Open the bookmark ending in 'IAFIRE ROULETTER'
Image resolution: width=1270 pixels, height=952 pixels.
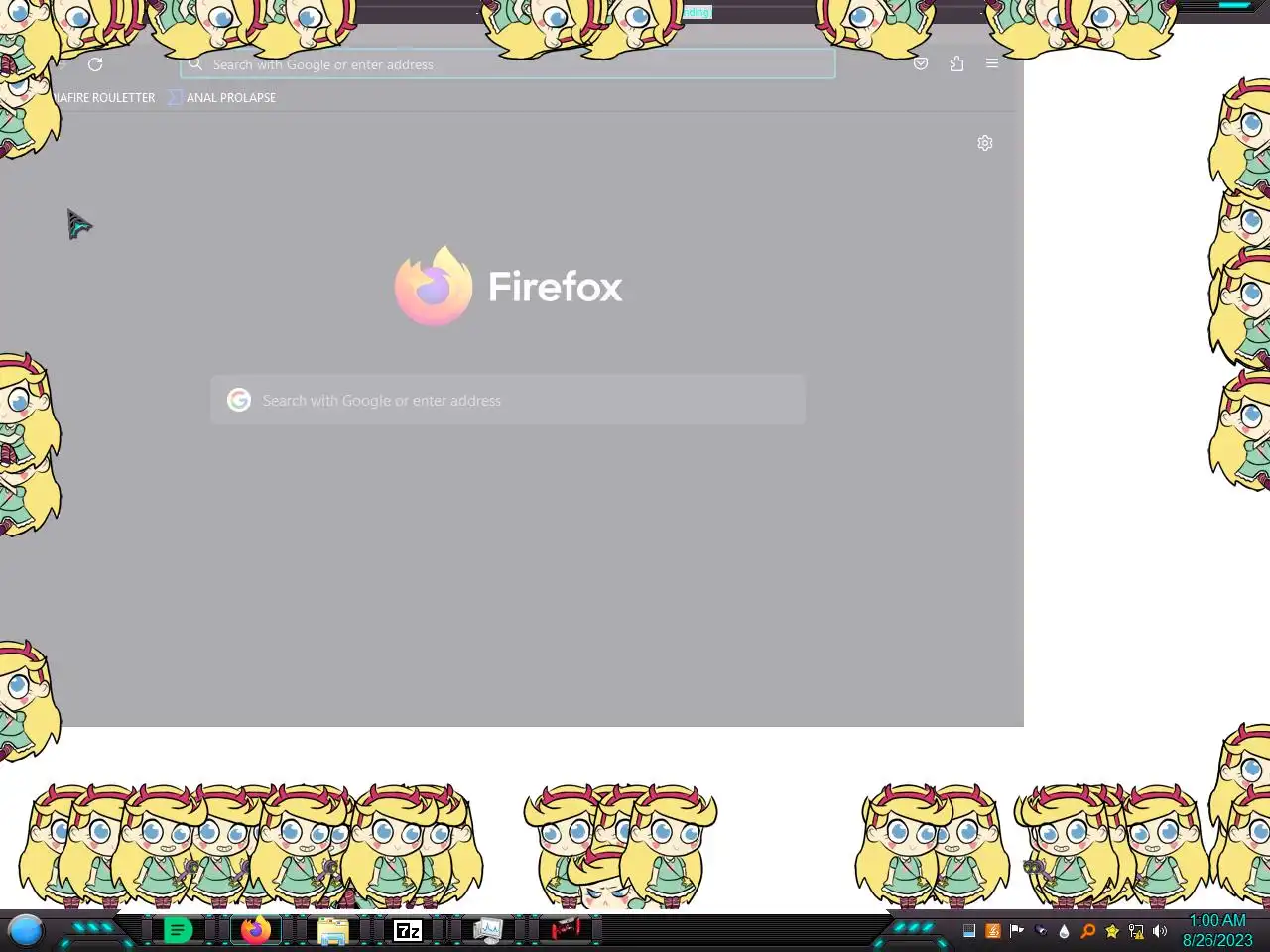(x=103, y=97)
